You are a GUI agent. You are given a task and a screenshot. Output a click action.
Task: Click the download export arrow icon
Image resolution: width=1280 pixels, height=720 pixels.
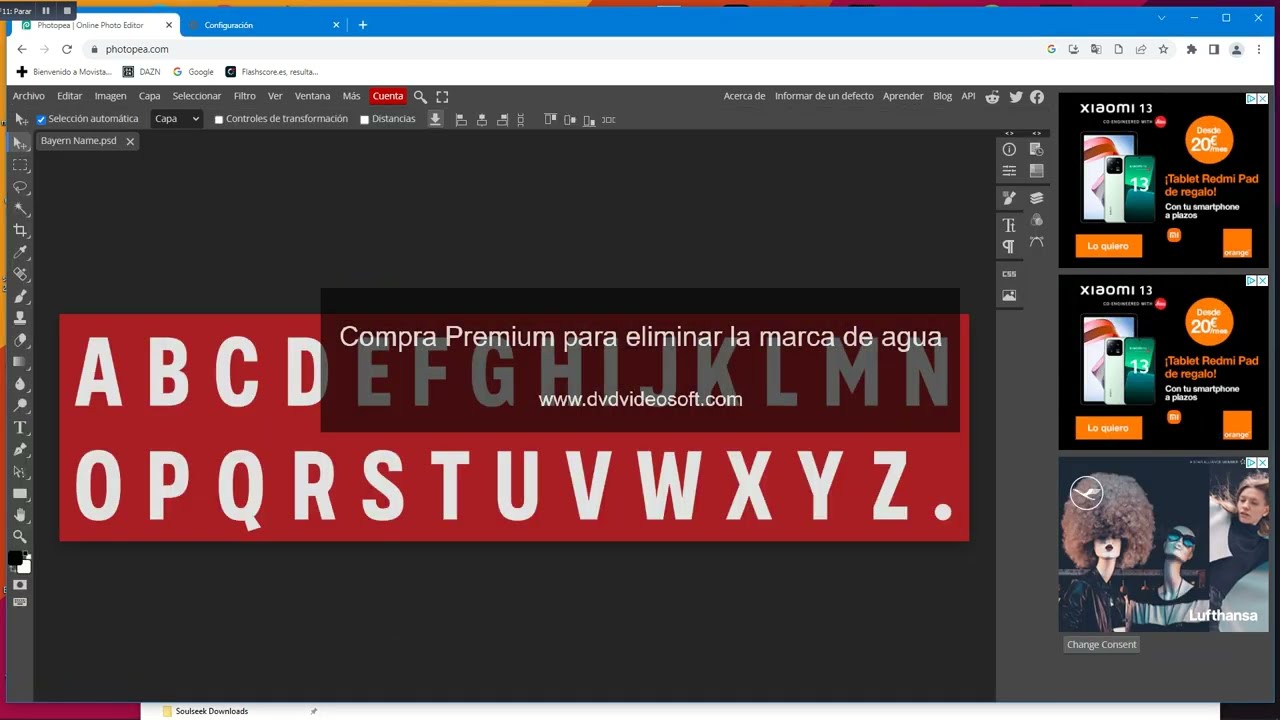(x=435, y=119)
